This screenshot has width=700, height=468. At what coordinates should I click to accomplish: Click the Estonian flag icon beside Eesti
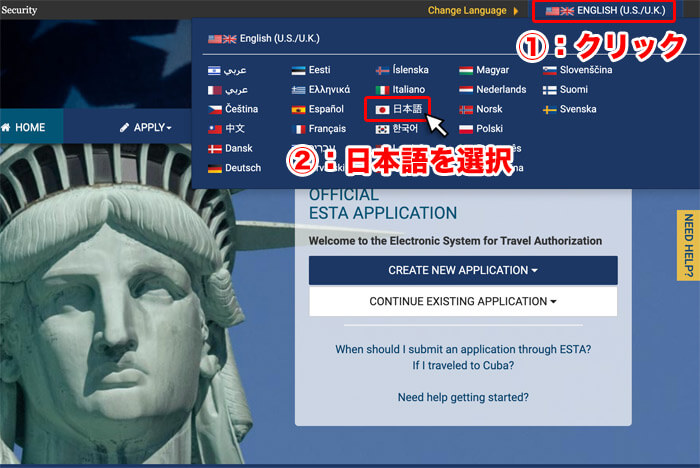coord(298,70)
